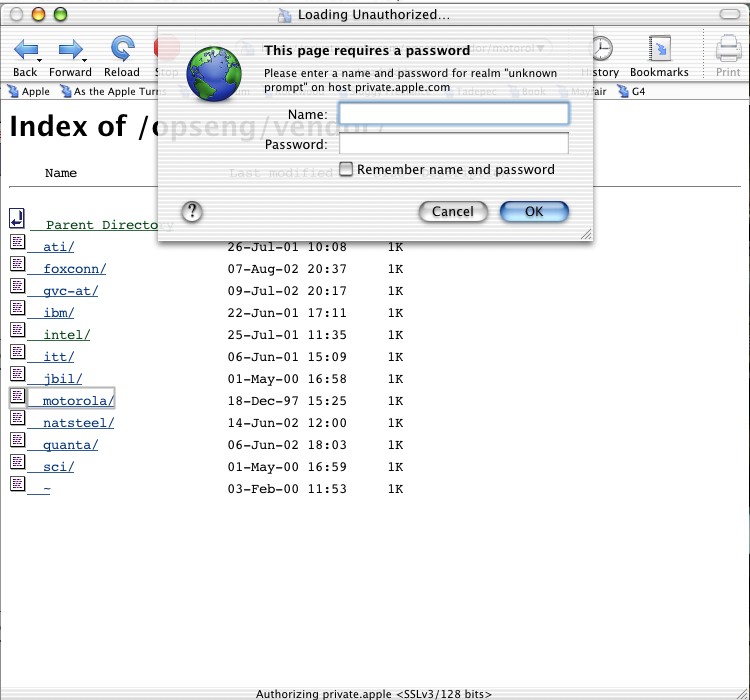This screenshot has height=700, width=750.
Task: Click the date 03-Feb-00 11:53
Action: 287,489
